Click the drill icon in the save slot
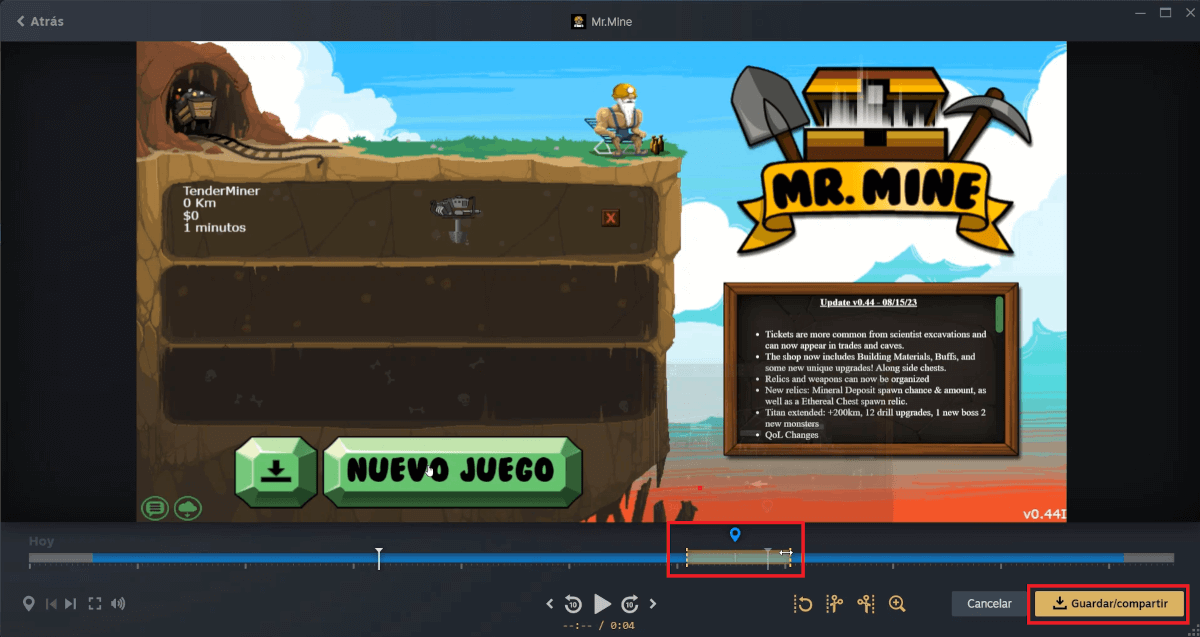Viewport: 1200px width, 637px height. [455, 218]
